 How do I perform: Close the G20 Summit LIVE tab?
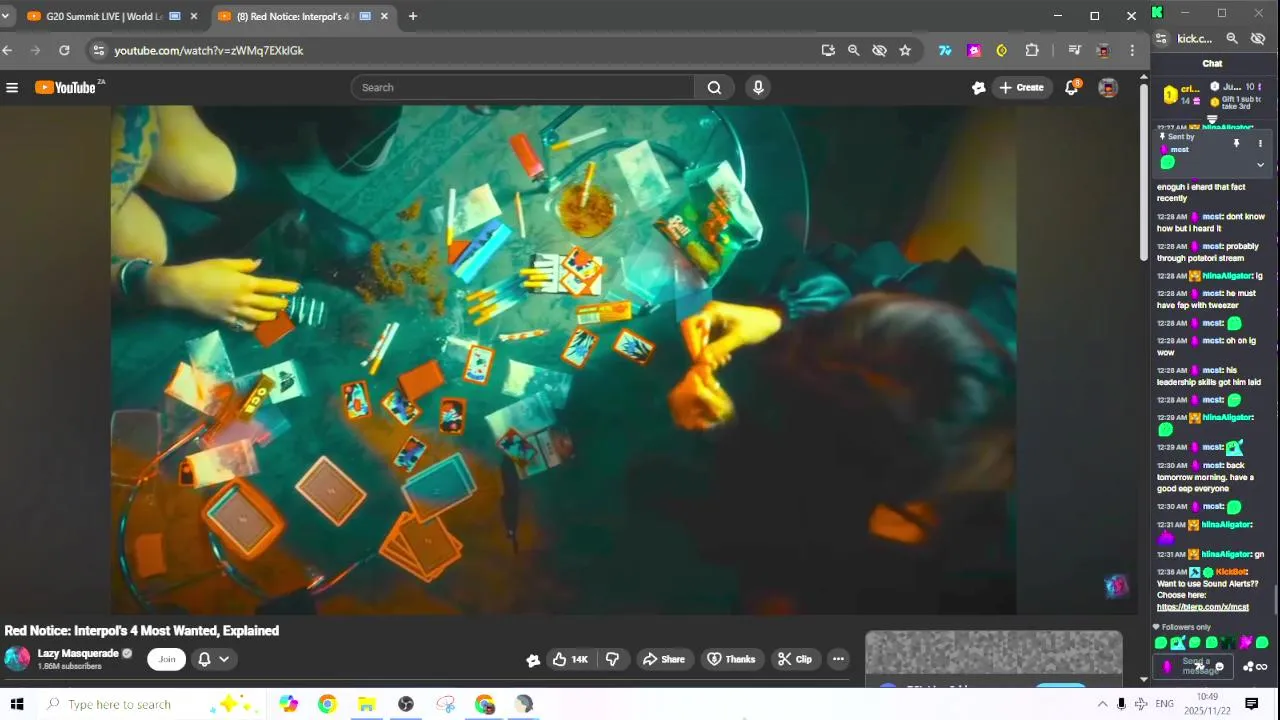click(x=194, y=16)
